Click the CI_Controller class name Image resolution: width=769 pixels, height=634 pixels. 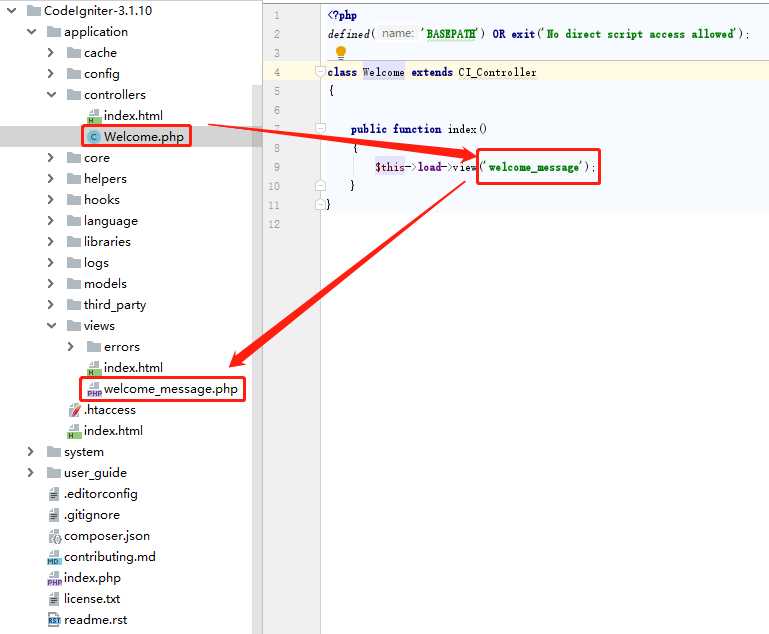coord(497,72)
